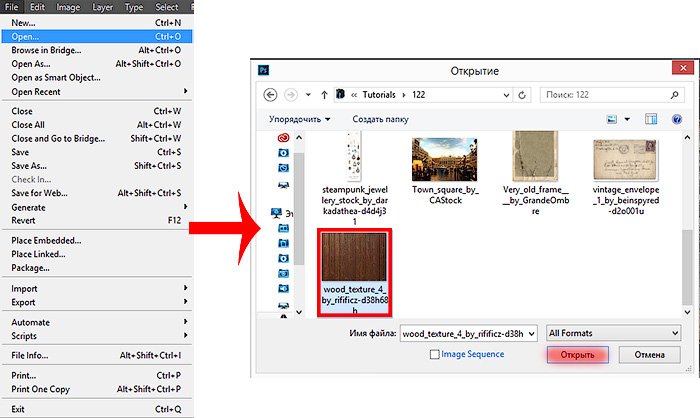
Task: Choose Open as Smart Object...
Action: (x=96, y=78)
